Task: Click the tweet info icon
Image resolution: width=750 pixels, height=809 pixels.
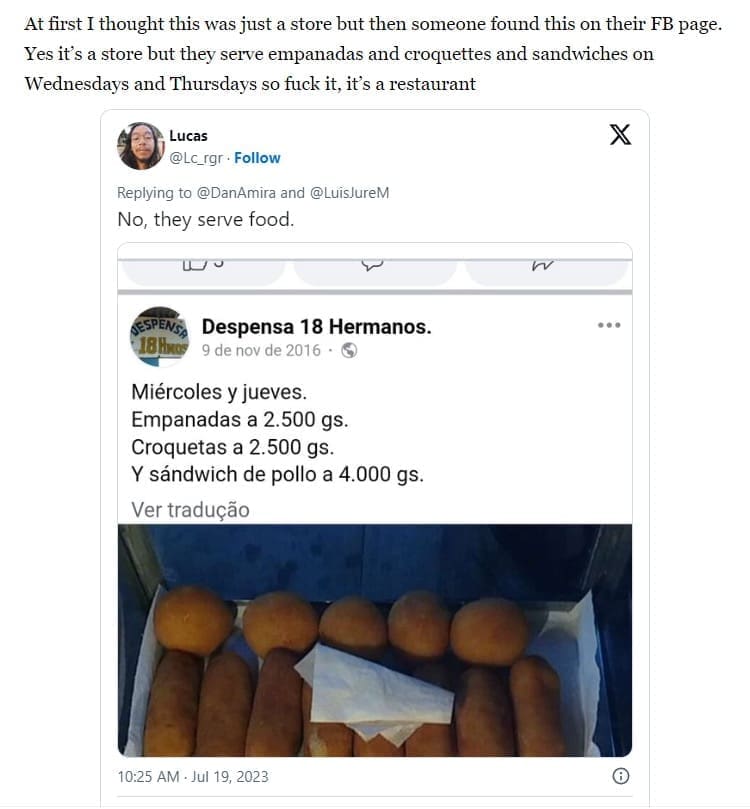Action: pyautogui.click(x=620, y=776)
